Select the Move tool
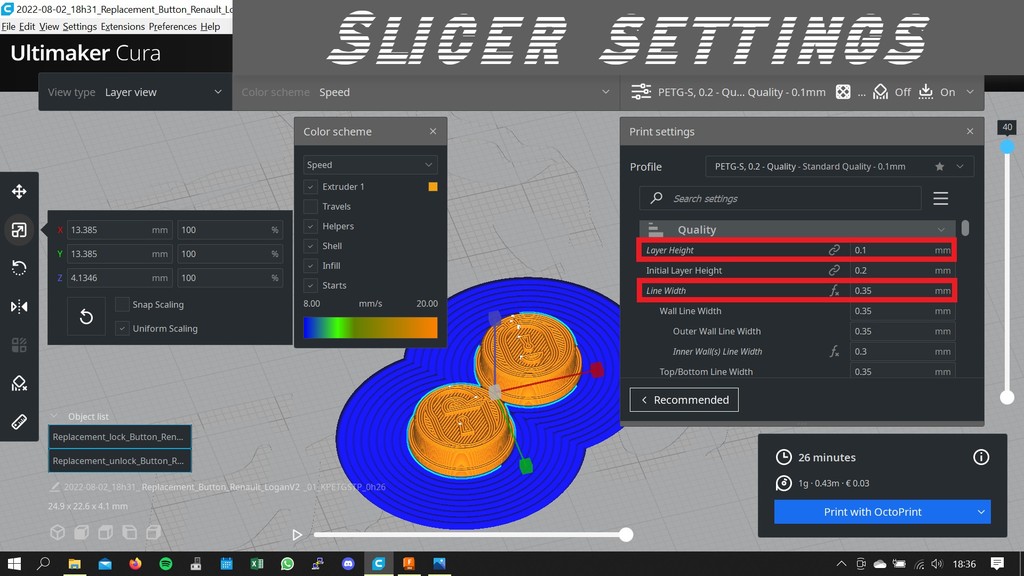The width and height of the screenshot is (1024, 576). point(19,191)
